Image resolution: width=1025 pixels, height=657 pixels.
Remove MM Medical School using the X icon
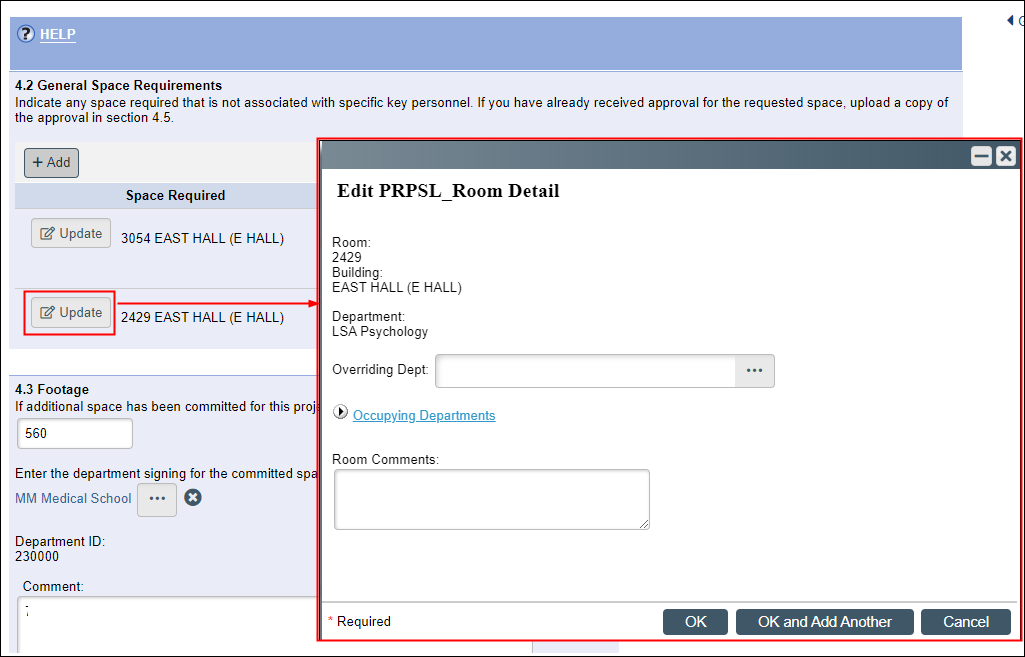pyautogui.click(x=192, y=499)
